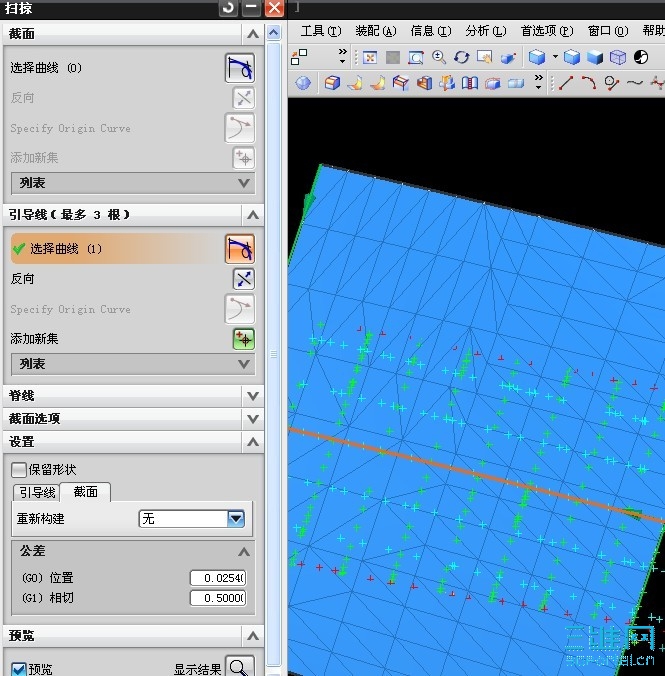The image size is (665, 676).
Task: Switch to the 引导线 tab
Action: [x=37, y=493]
